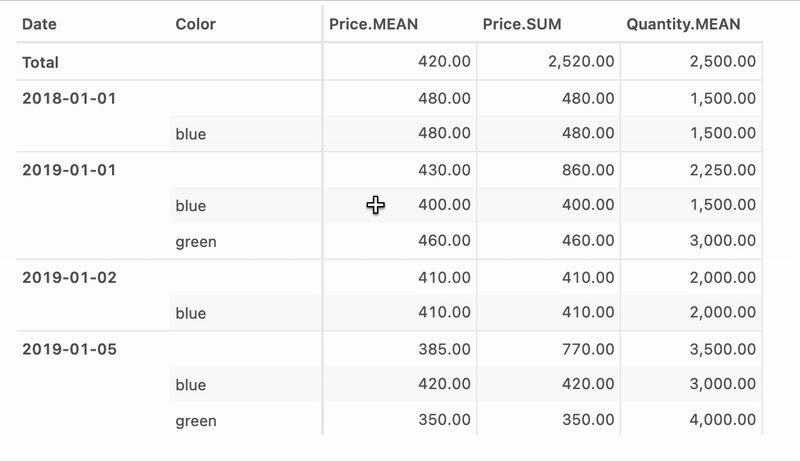Click the Price.SUM cell showing 860.00

[590, 170]
